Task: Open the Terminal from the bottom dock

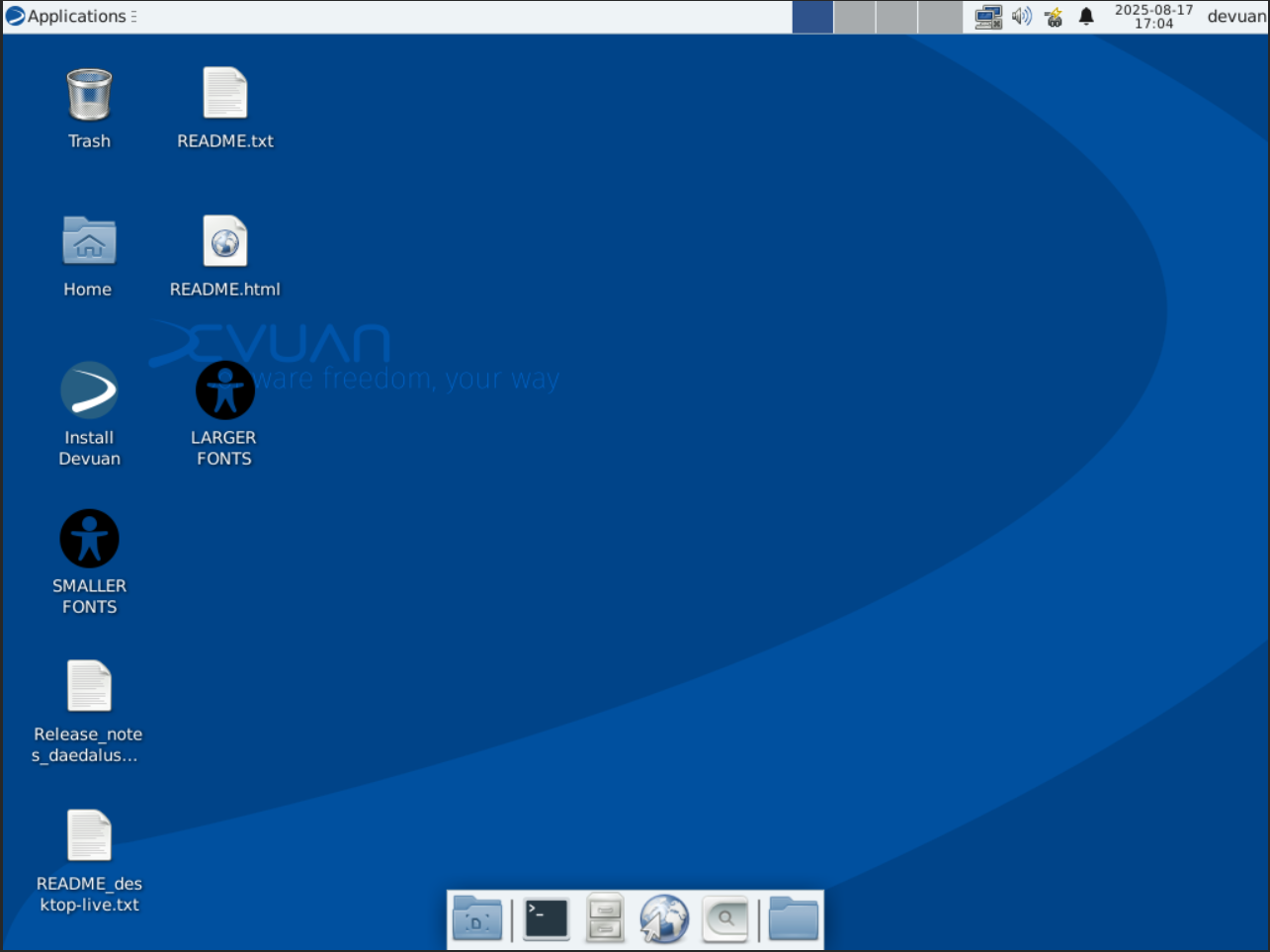Action: (x=547, y=919)
